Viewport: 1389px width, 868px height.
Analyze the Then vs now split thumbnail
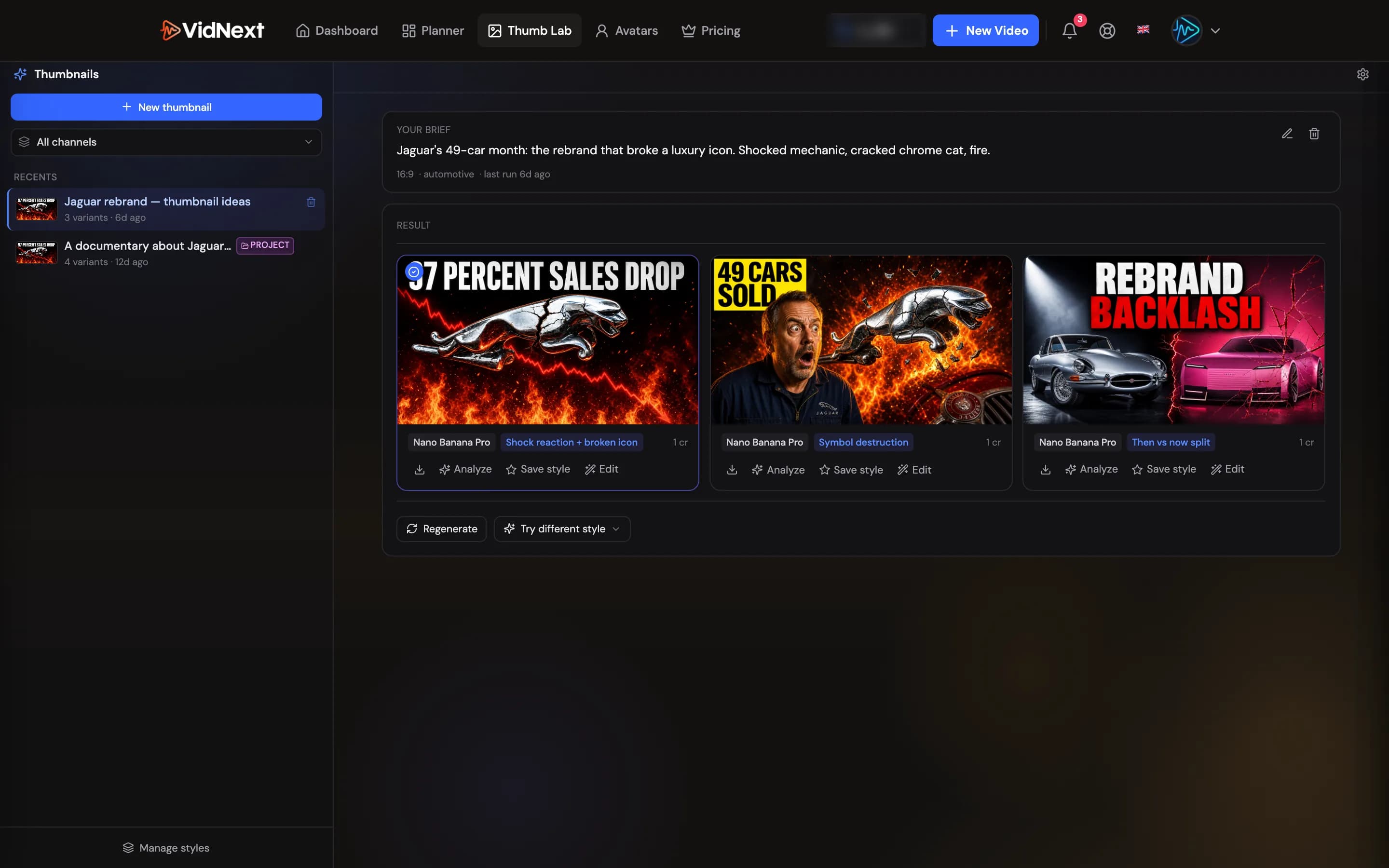[1091, 469]
